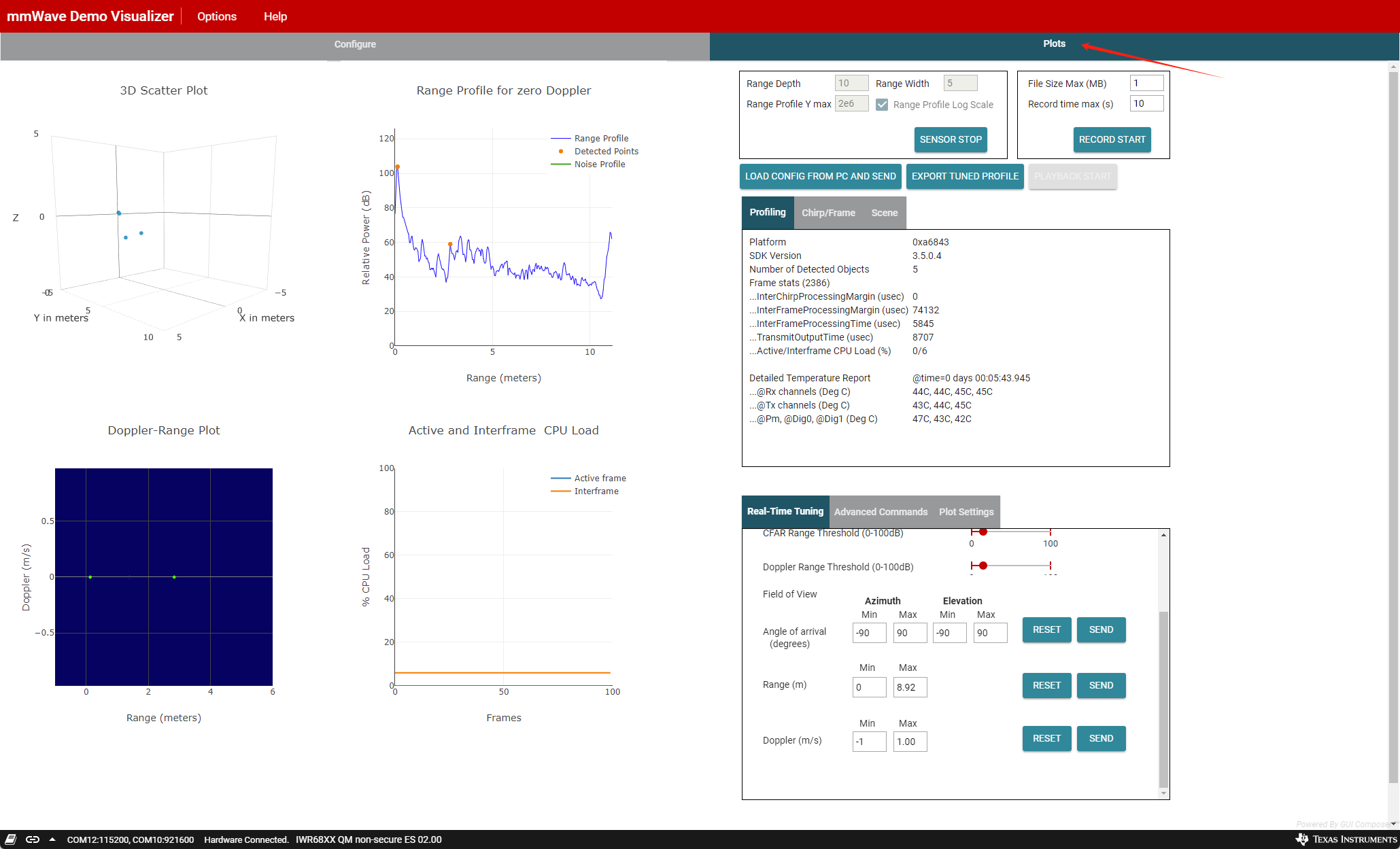Switch to the Profiling tab
The image size is (1400, 849).
(x=767, y=212)
